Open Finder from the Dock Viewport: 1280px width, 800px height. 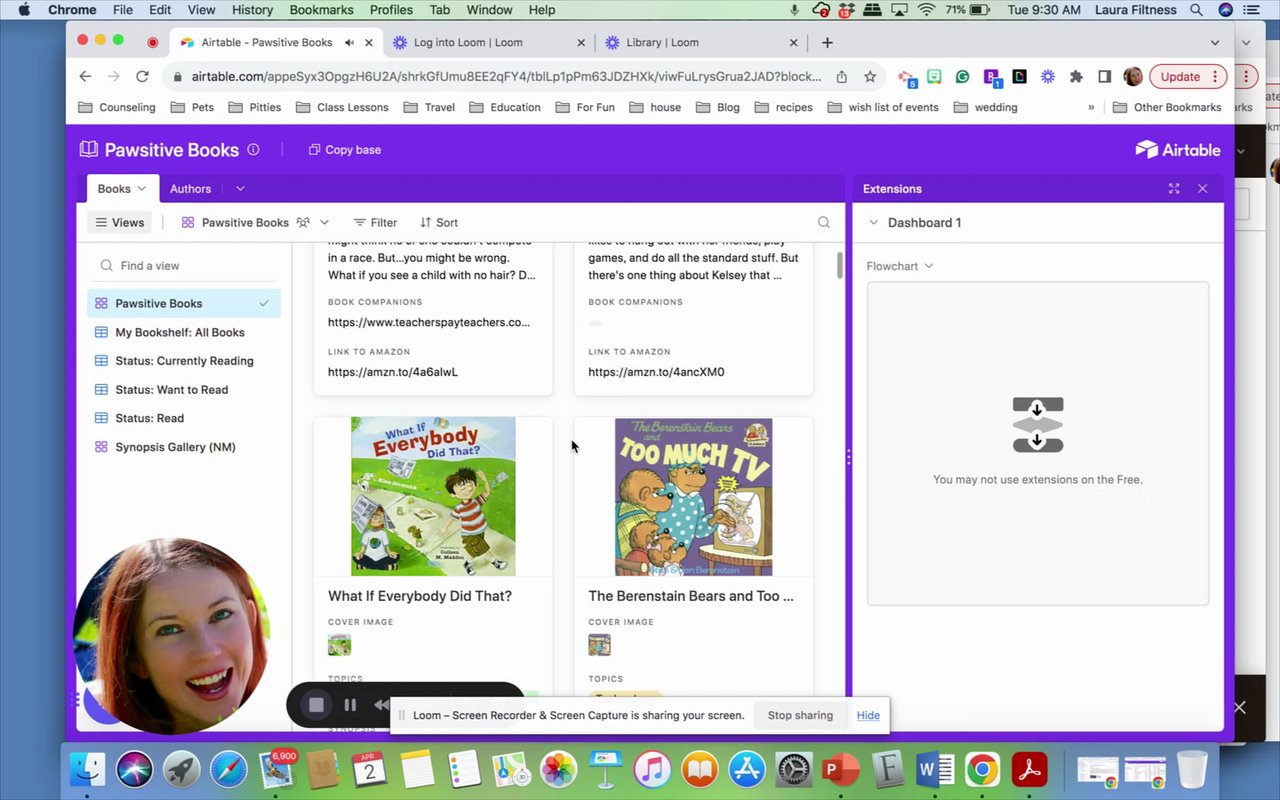pyautogui.click(x=88, y=769)
